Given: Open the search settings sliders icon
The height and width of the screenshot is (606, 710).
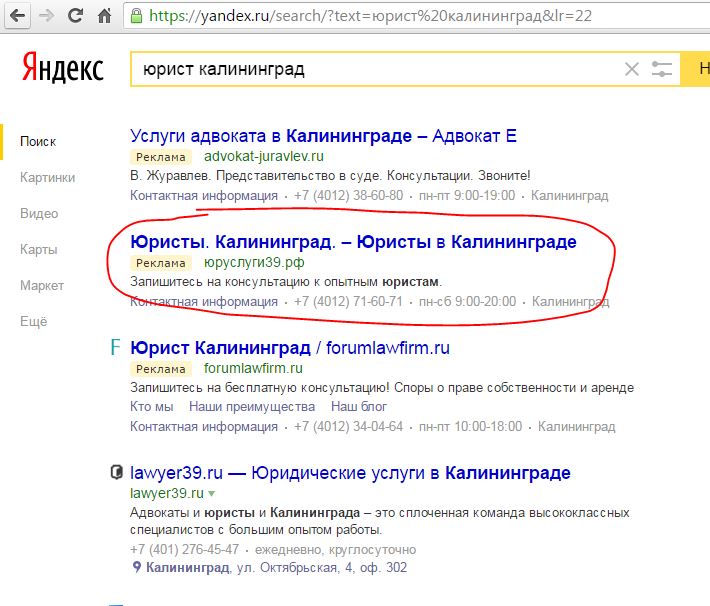Looking at the screenshot, I should tap(662, 69).
